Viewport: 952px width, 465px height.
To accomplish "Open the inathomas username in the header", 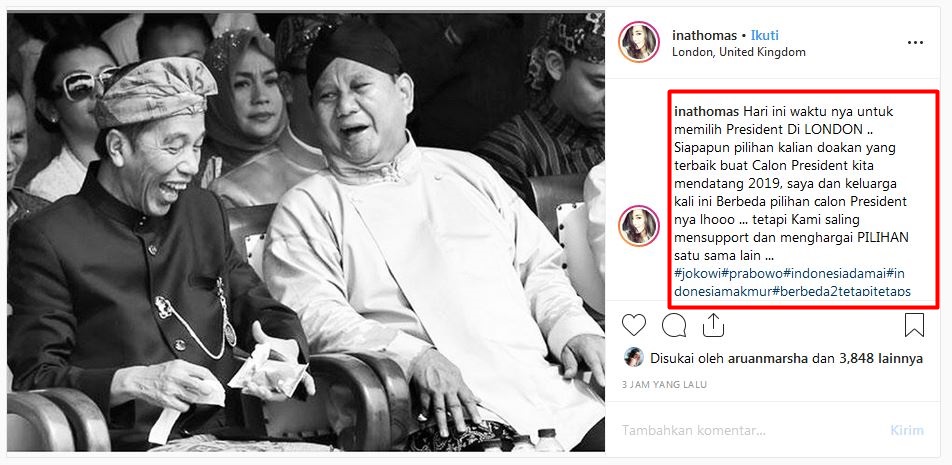I will pos(704,35).
